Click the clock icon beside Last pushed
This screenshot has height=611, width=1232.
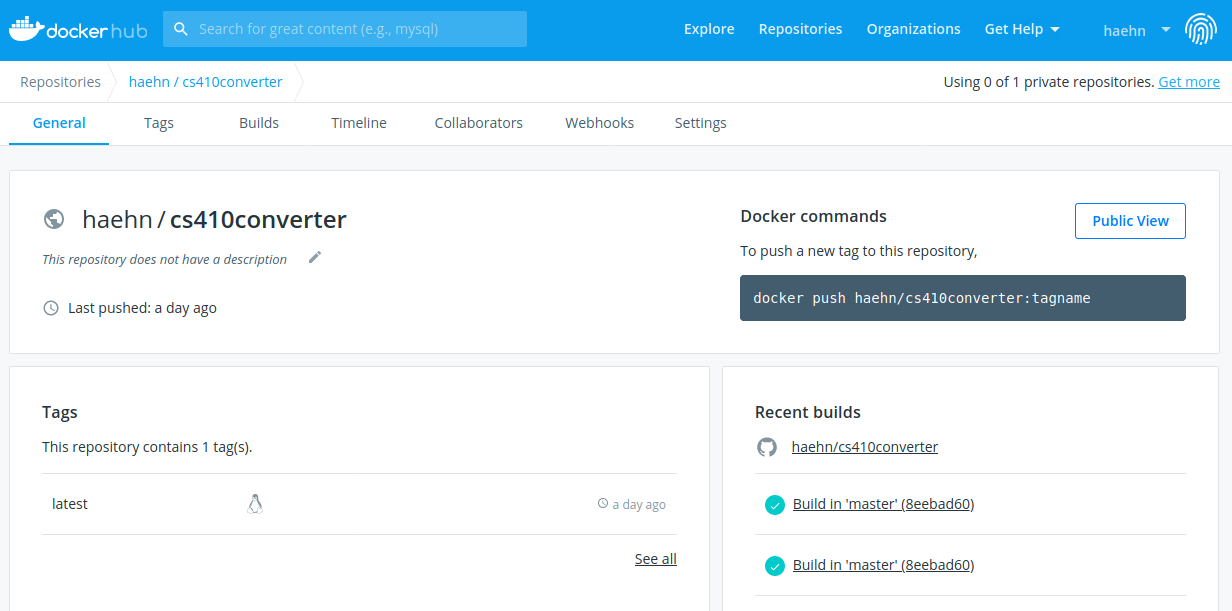pos(51,308)
